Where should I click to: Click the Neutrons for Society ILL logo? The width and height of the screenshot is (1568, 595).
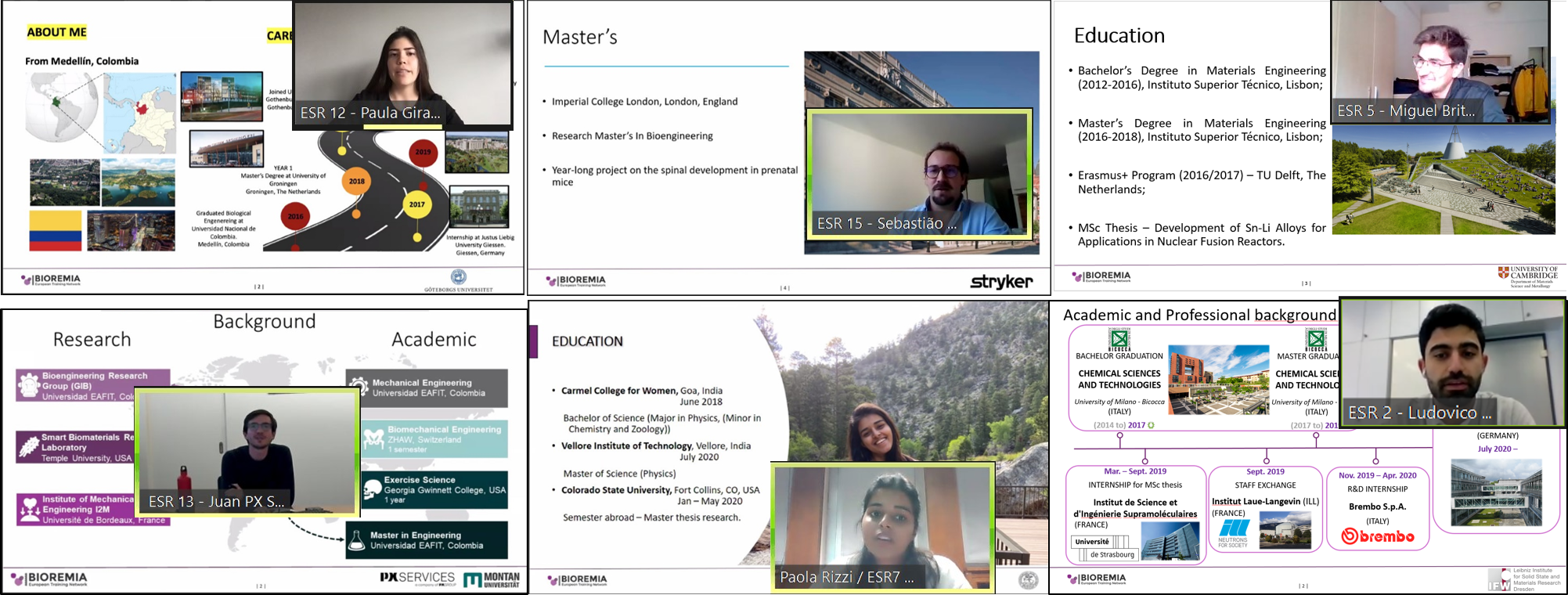tap(1233, 532)
